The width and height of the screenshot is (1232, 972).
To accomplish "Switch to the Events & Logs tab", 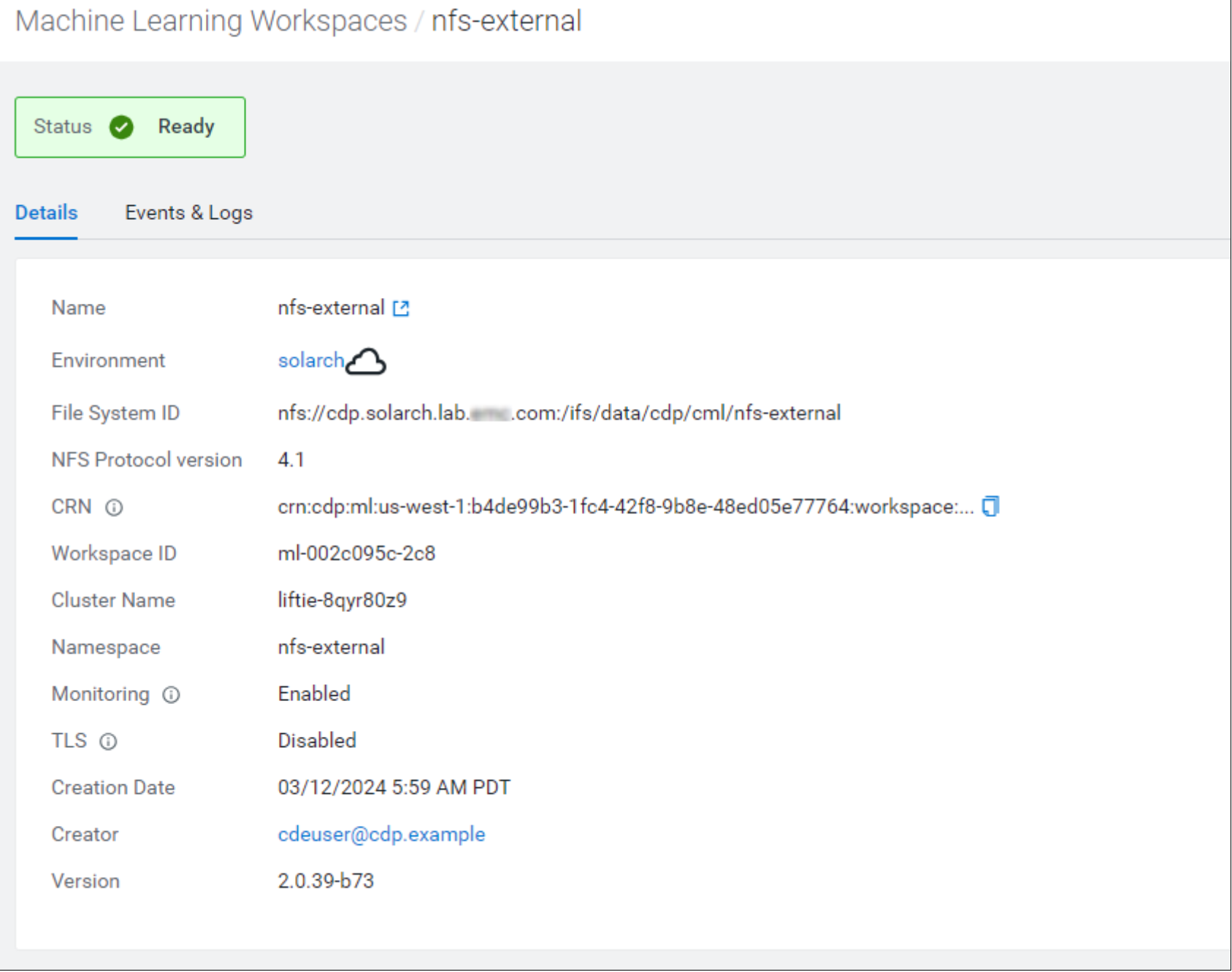I will [x=188, y=213].
